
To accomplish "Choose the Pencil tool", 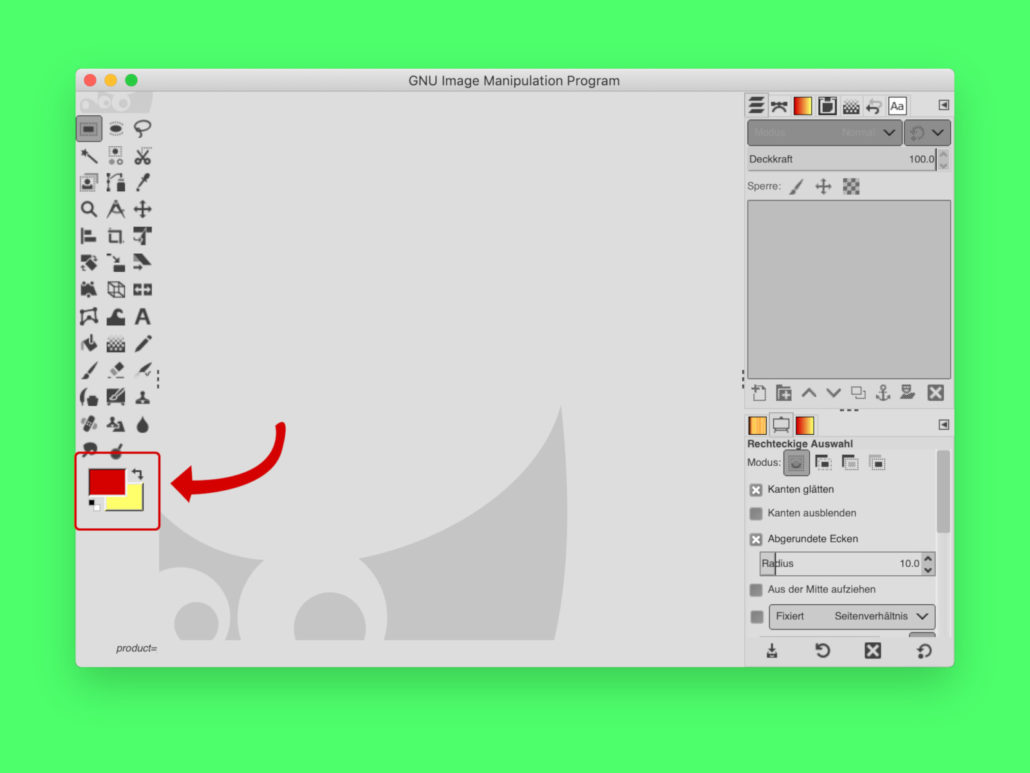I will point(143,344).
